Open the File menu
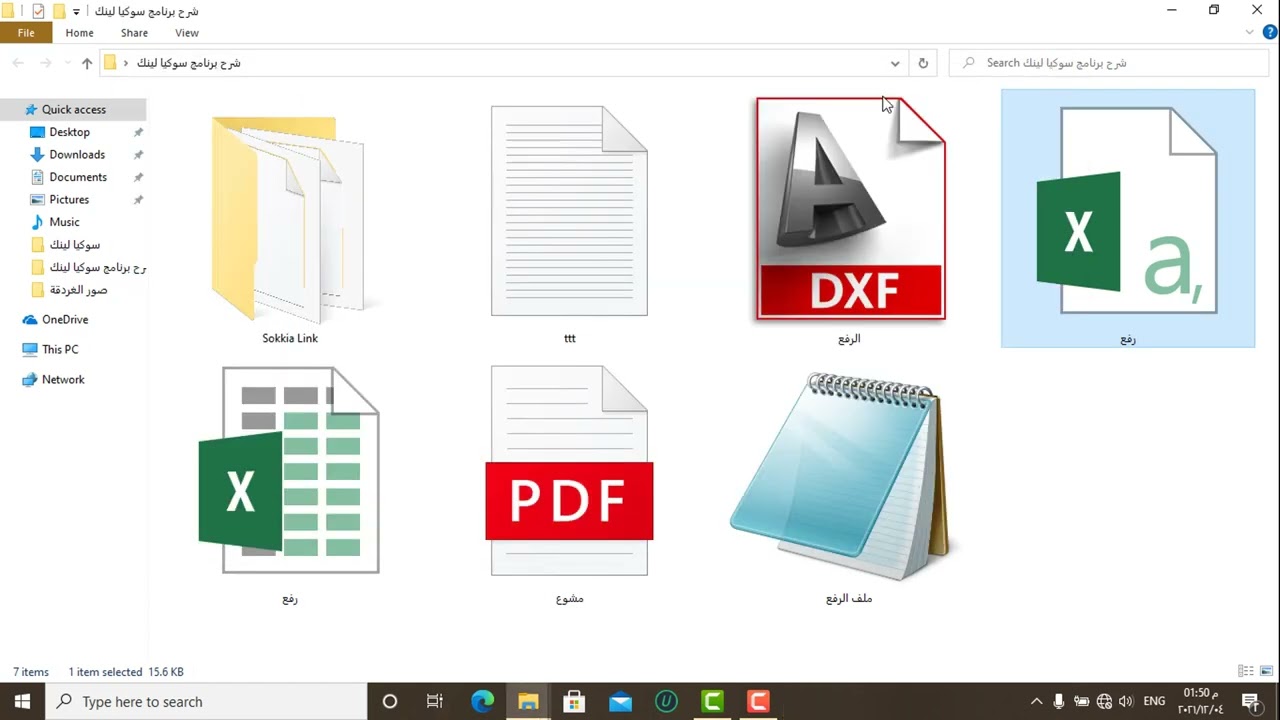The height and width of the screenshot is (720, 1280). pyautogui.click(x=26, y=33)
